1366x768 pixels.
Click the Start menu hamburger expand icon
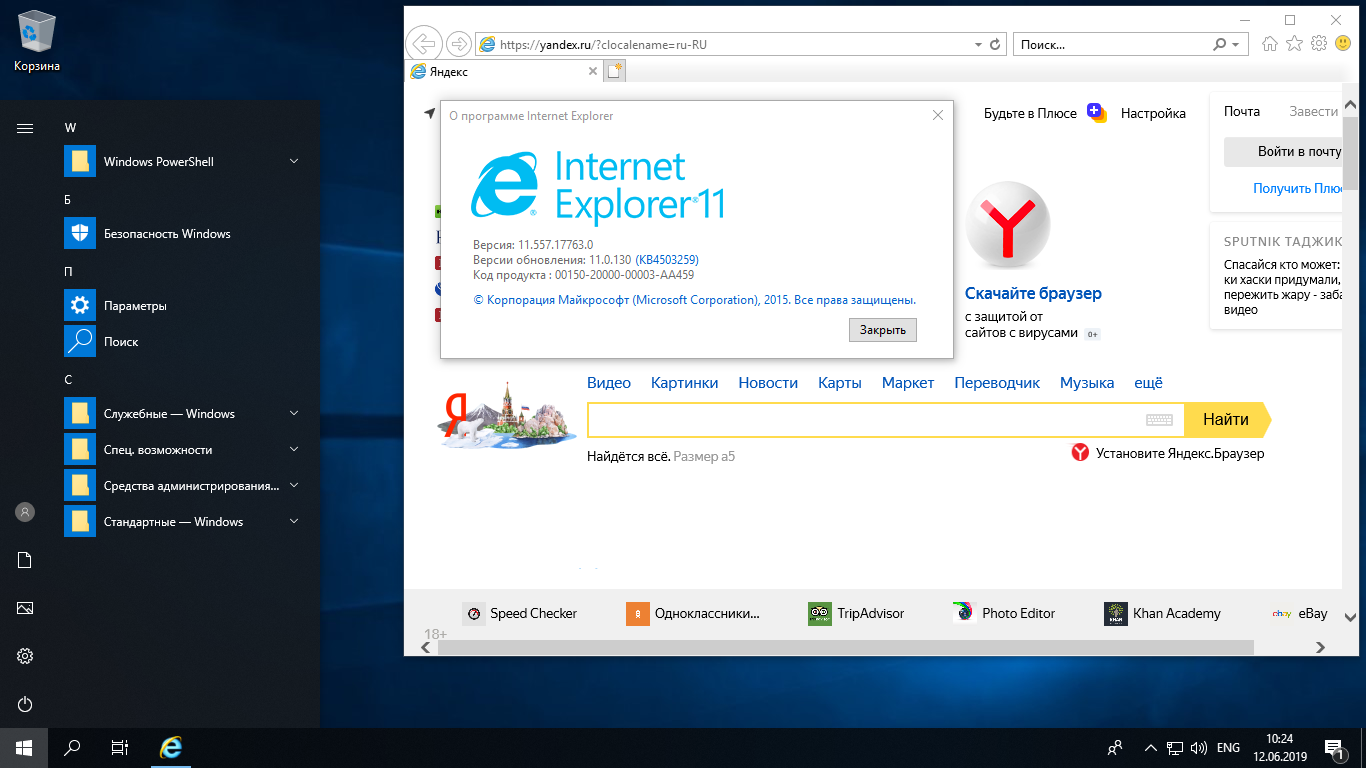pyautogui.click(x=25, y=128)
